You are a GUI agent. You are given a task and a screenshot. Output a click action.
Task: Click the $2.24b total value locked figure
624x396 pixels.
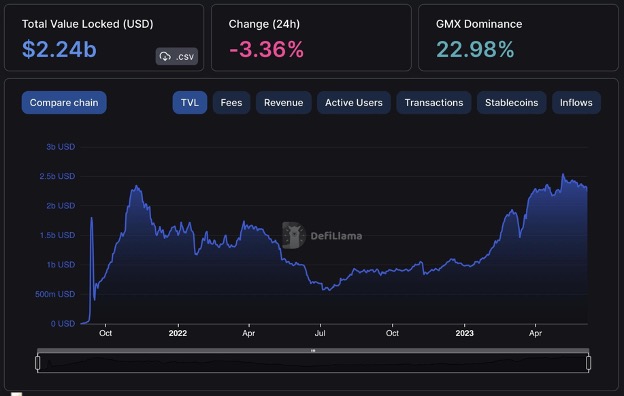tap(59, 49)
